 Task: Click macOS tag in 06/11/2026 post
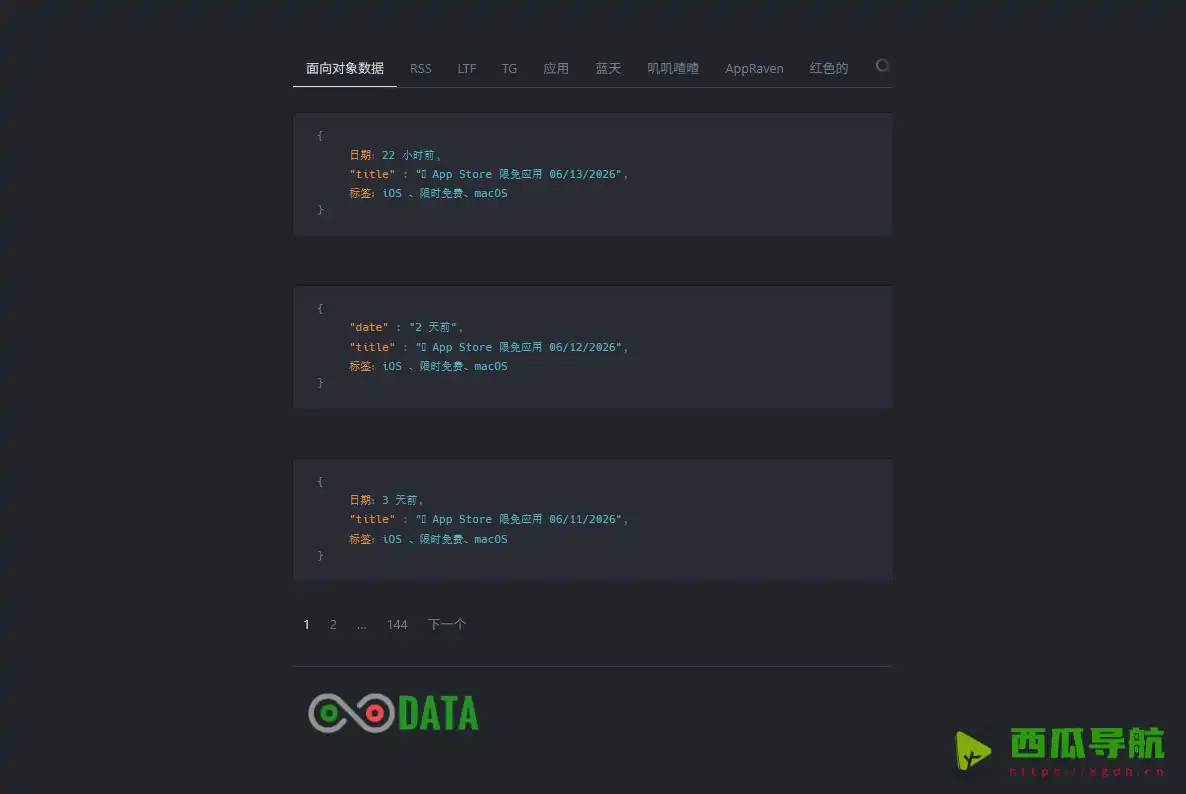(491, 539)
